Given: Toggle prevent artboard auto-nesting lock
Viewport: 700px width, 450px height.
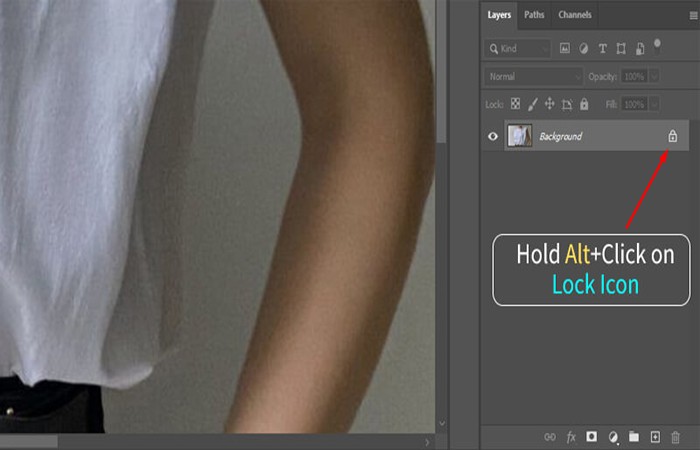Looking at the screenshot, I should click(567, 104).
